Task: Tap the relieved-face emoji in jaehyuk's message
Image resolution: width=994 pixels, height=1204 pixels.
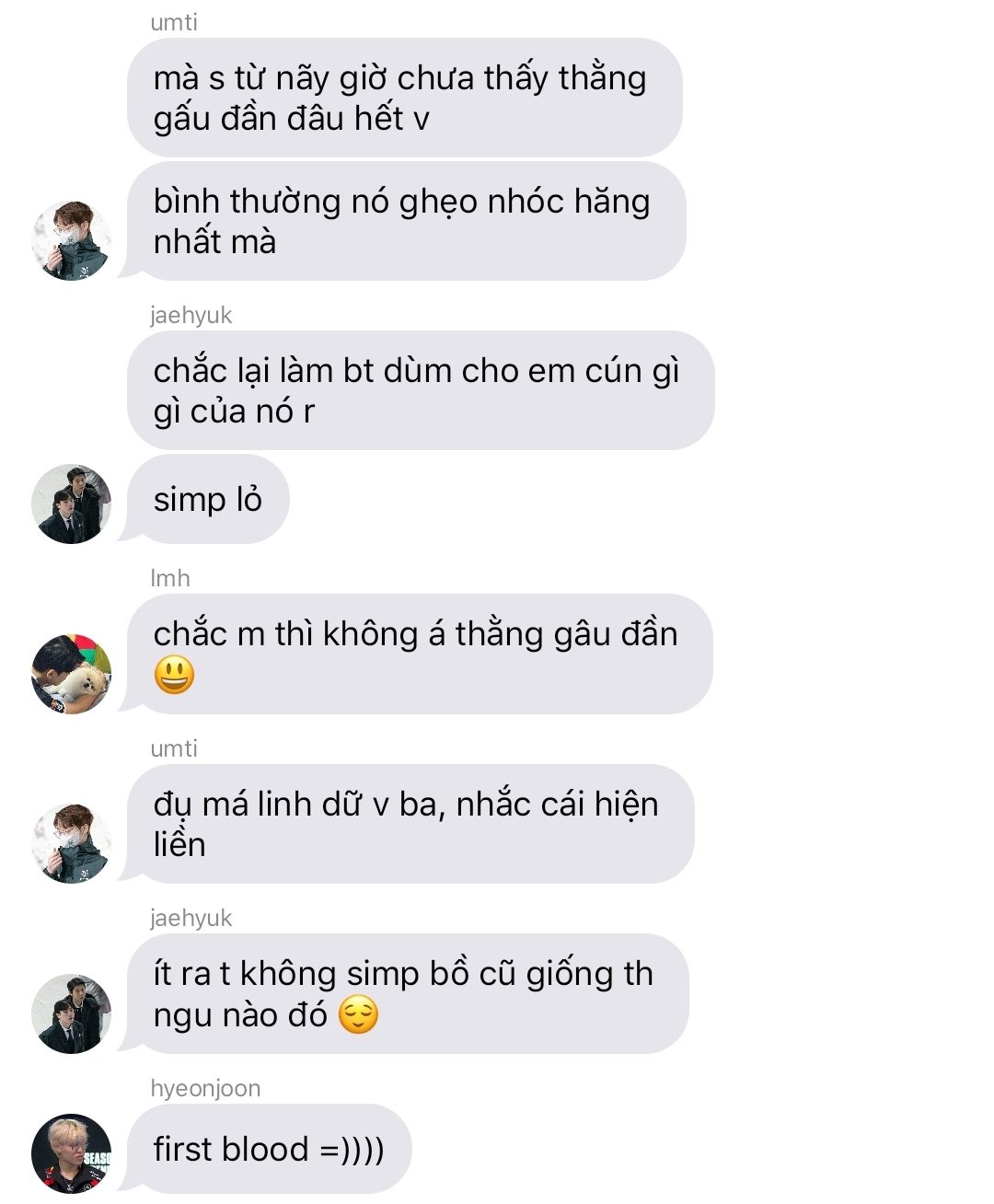Action: (x=358, y=1015)
